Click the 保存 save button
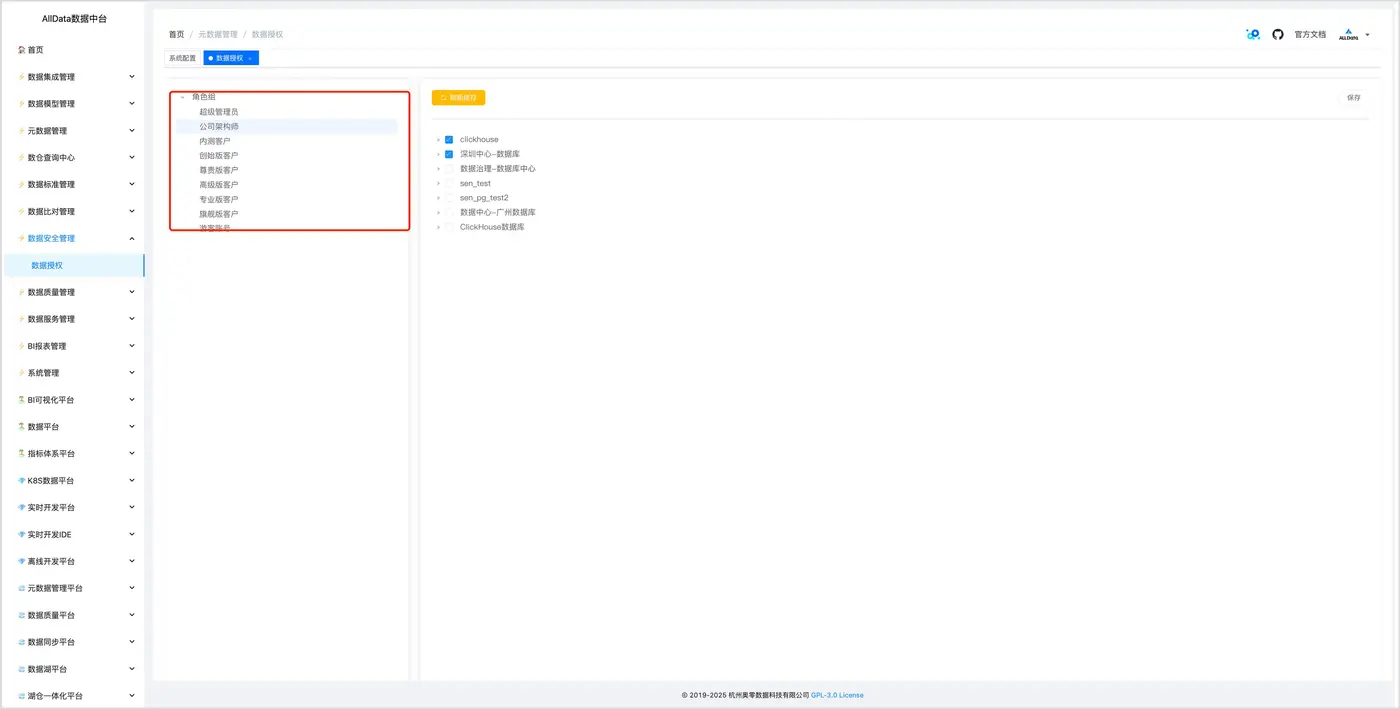1400x709 pixels. 1354,98
